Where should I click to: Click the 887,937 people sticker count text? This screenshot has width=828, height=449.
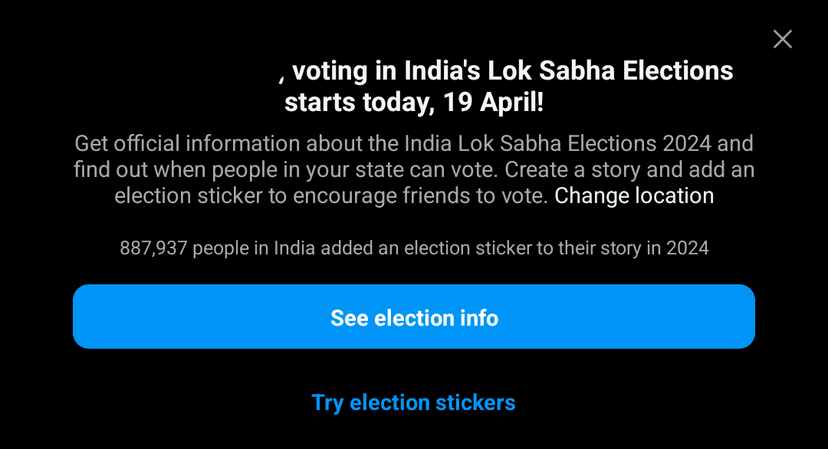[153, 248]
